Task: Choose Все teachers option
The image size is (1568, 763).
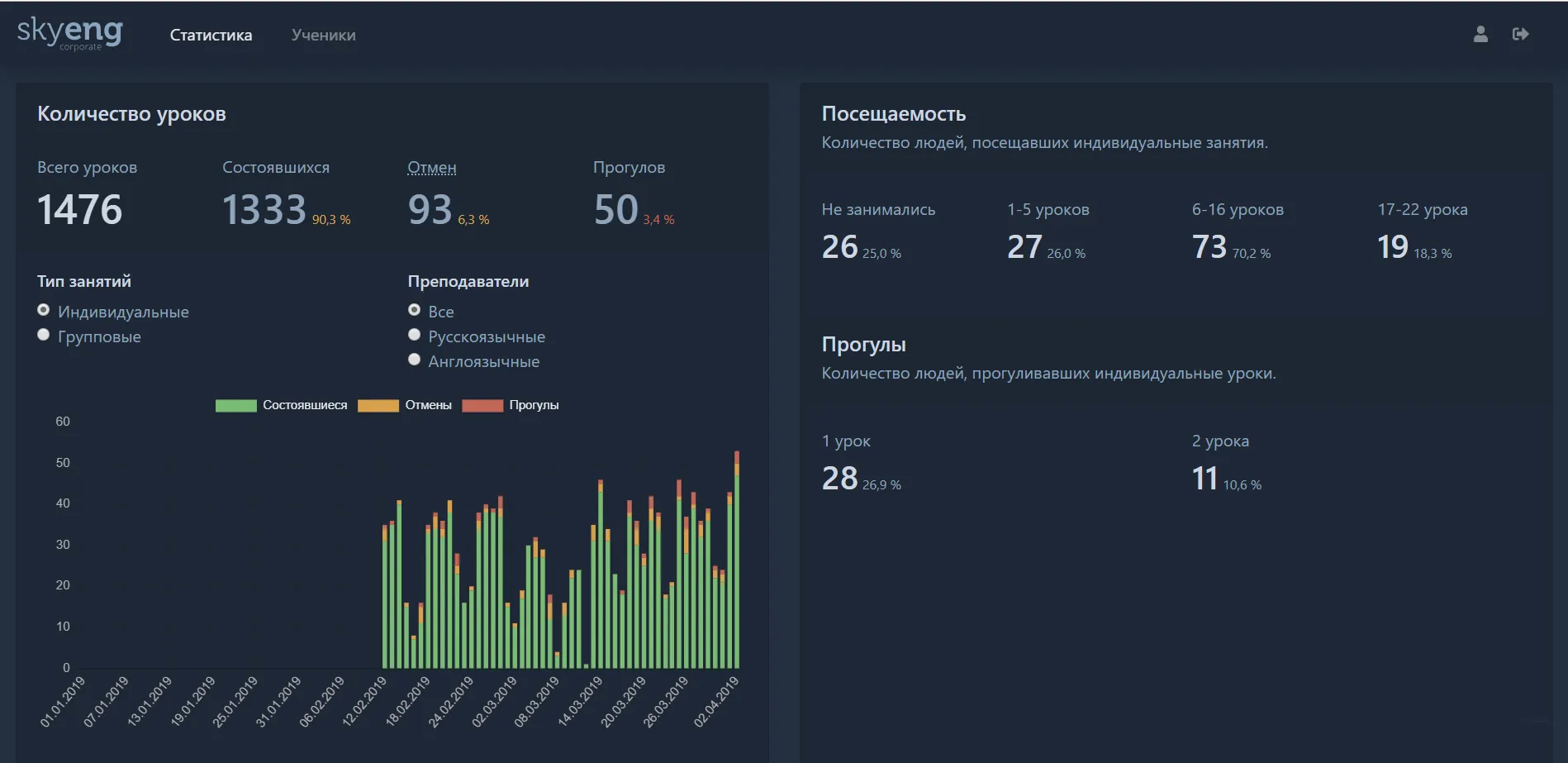Action: tap(415, 310)
